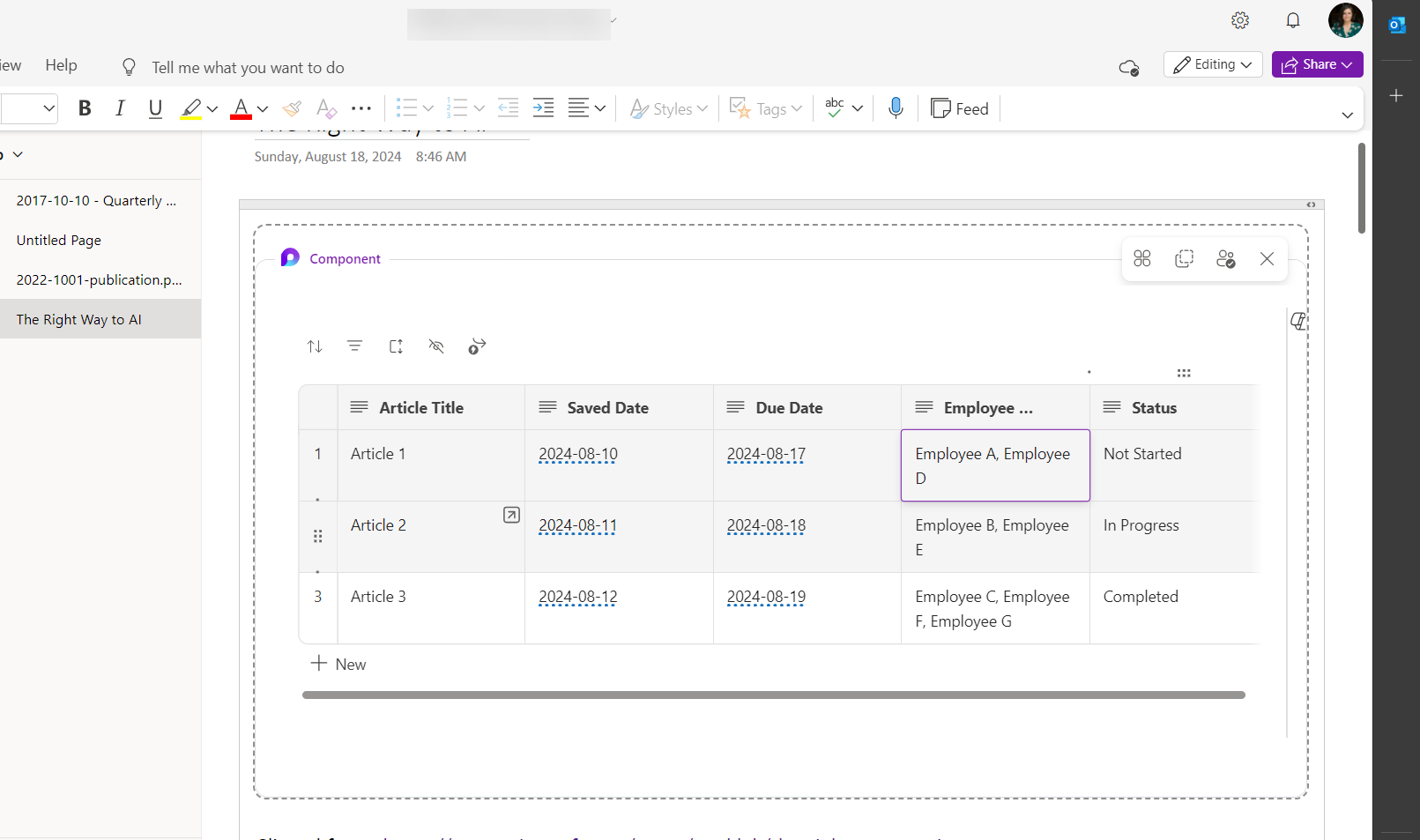The width and height of the screenshot is (1420, 840).
Task: Adjust row height of the Loop table
Action: pyautogui.click(x=396, y=346)
